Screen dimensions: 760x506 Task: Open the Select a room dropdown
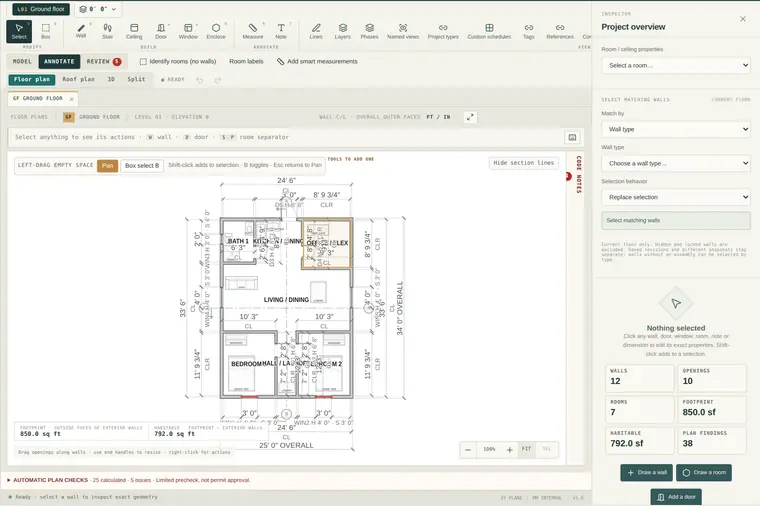tap(676, 65)
